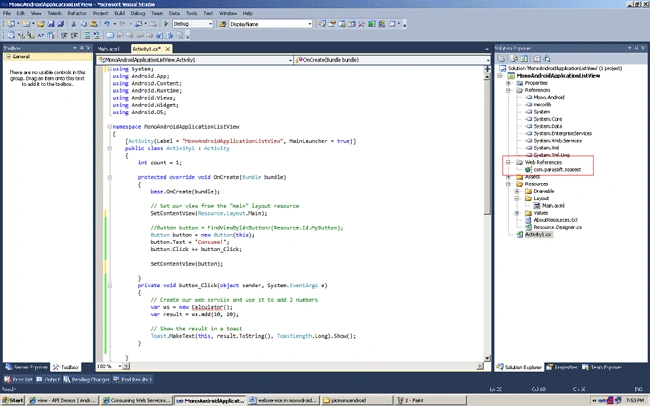The height and width of the screenshot is (406, 650).
Task: Click the Cut scissors icon
Action: pos(74,24)
